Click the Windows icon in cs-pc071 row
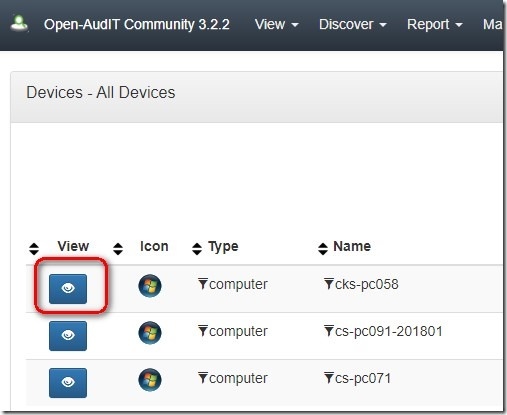Image resolution: width=507 pixels, height=415 pixels. (x=150, y=380)
